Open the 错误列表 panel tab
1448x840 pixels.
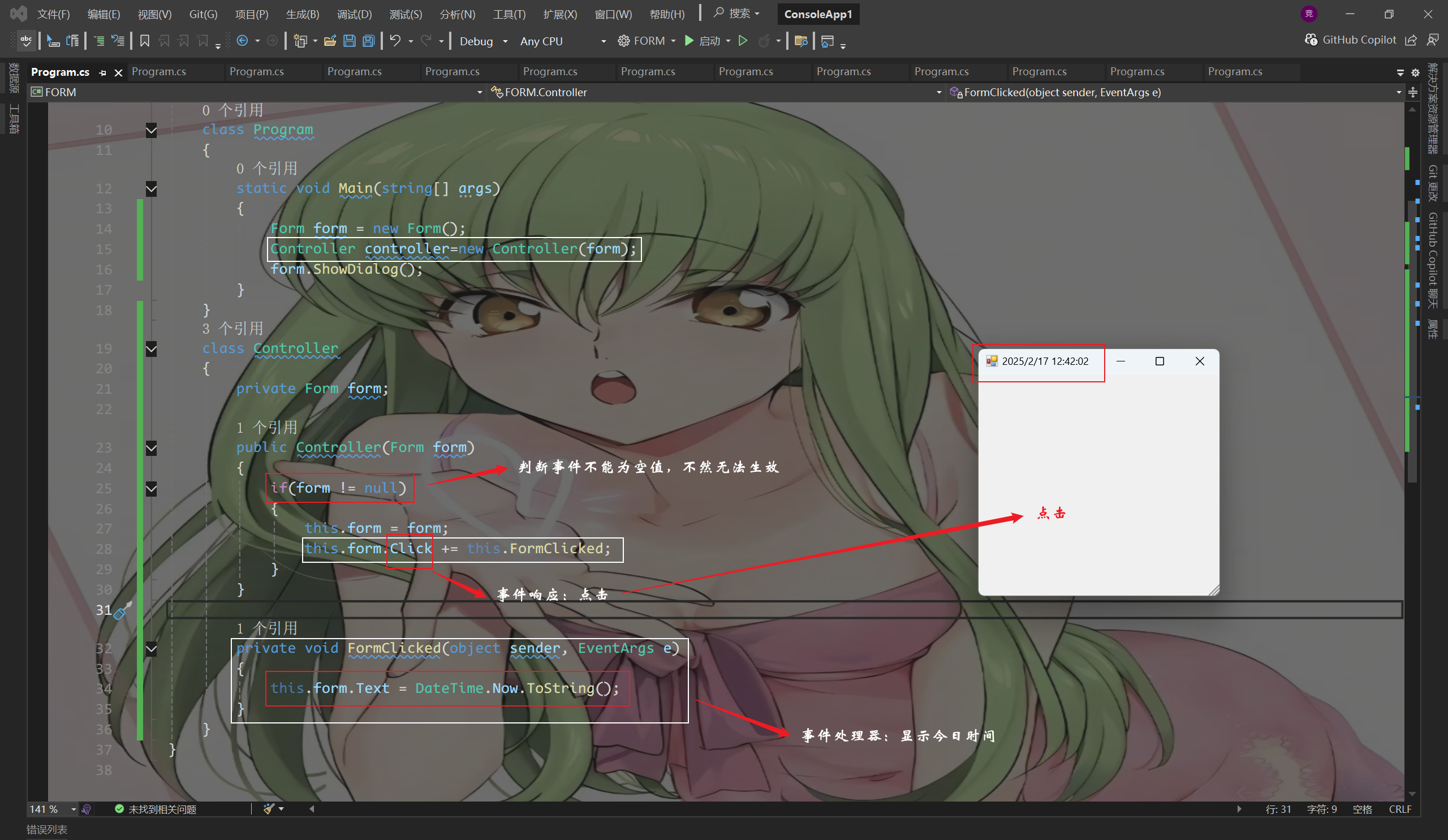[47, 829]
